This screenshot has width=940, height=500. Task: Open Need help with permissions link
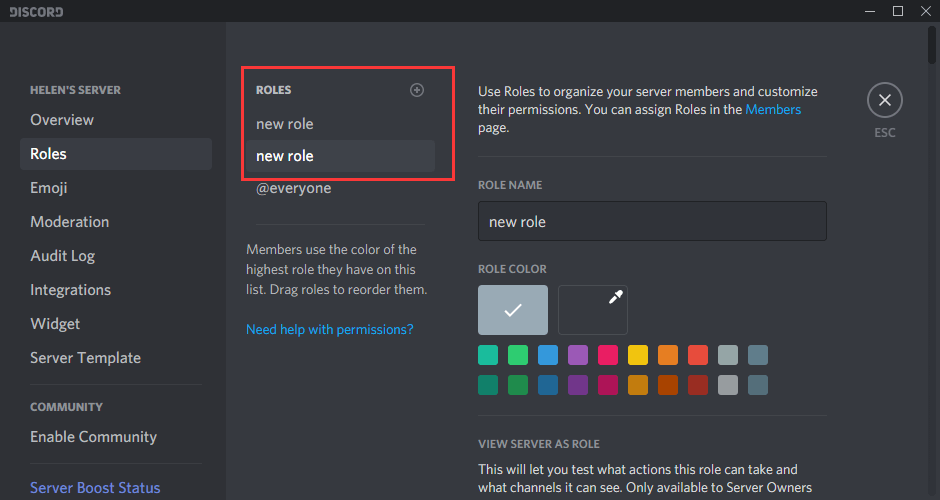point(330,329)
